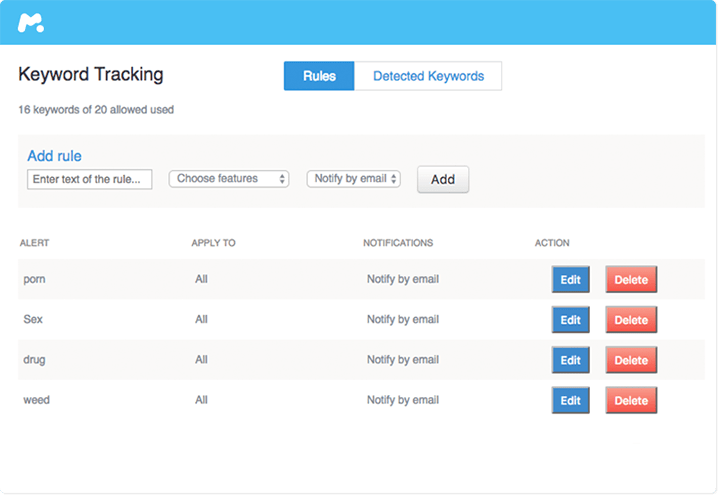Viewport: 718px width, 495px height.
Task: Edit the 'Sex' keyword rule
Action: click(571, 320)
